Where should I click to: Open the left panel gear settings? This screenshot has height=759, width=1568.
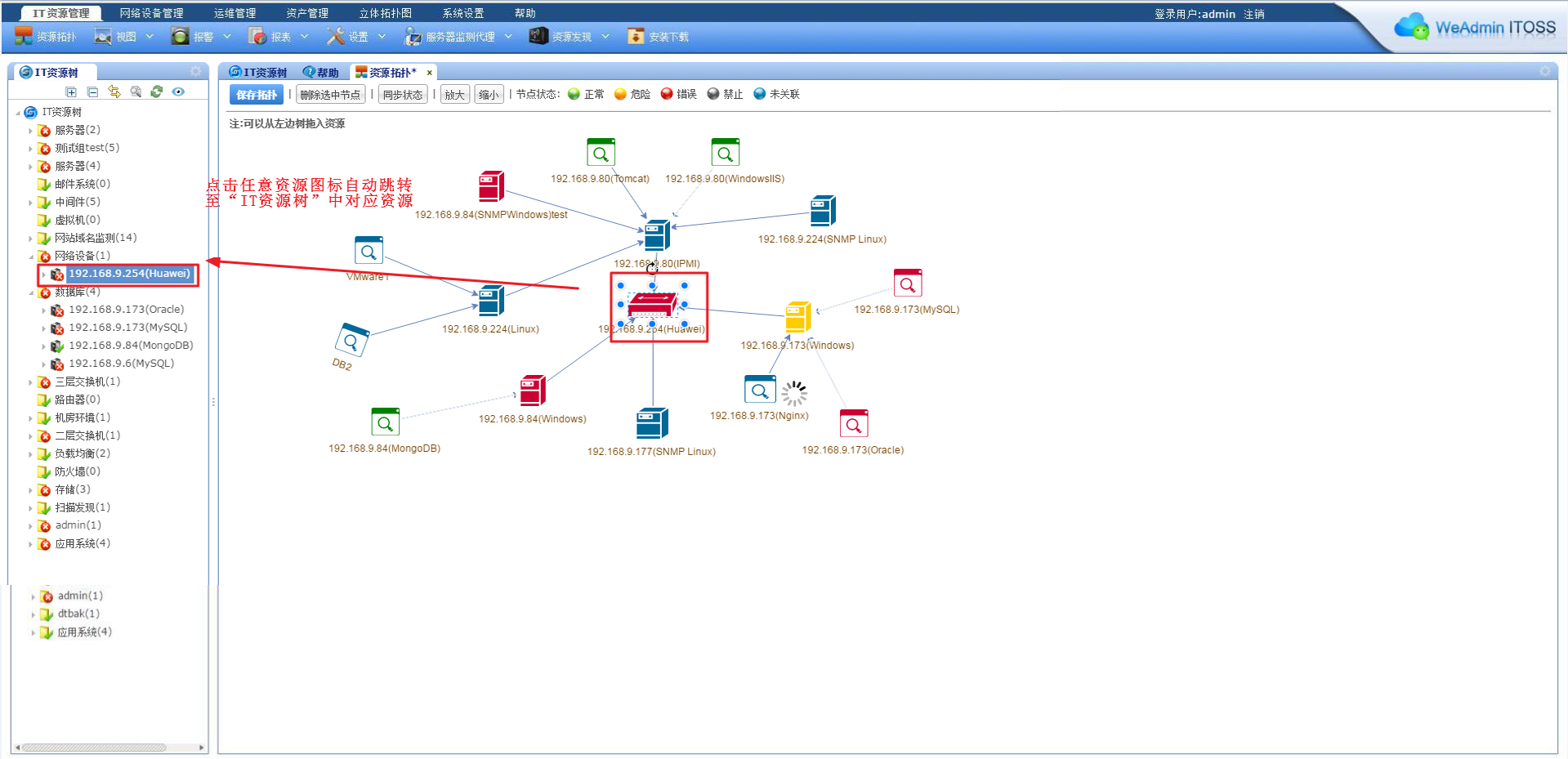pyautogui.click(x=195, y=71)
